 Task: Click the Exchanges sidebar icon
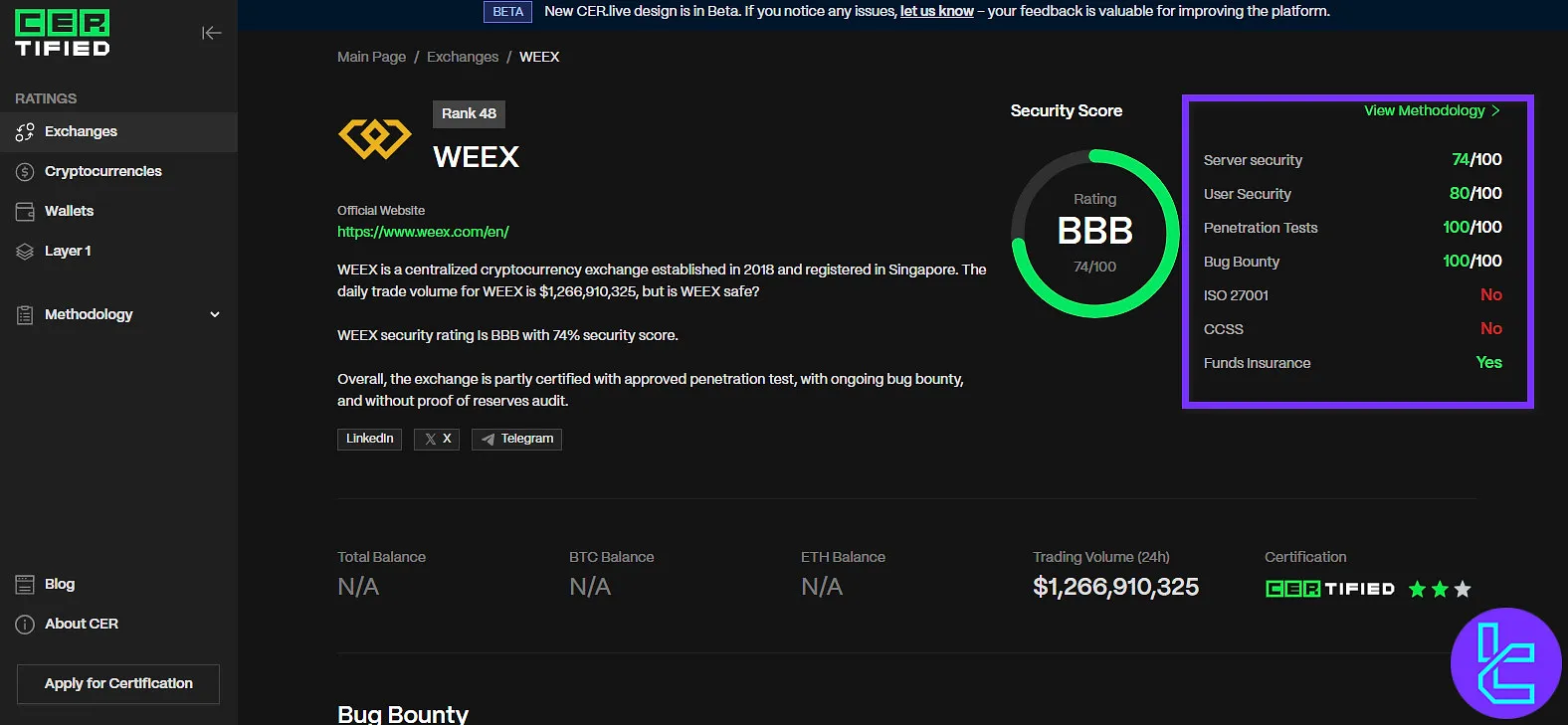[x=25, y=131]
